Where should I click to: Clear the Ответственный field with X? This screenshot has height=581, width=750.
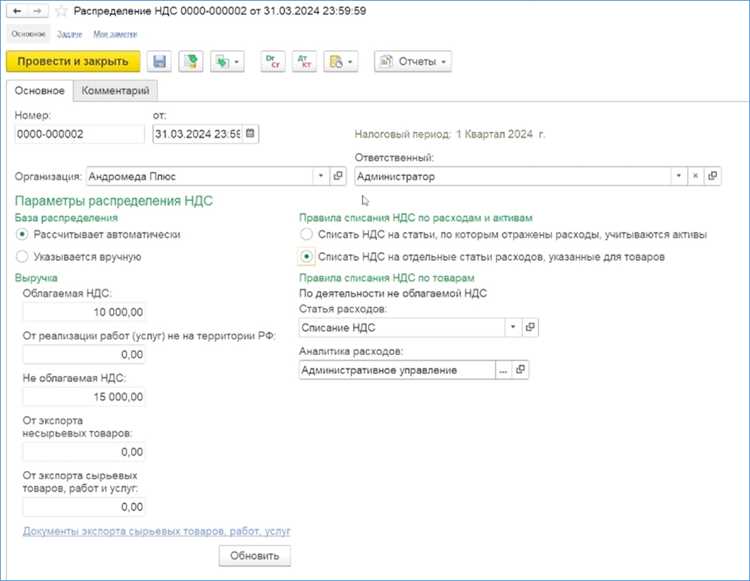coord(695,176)
